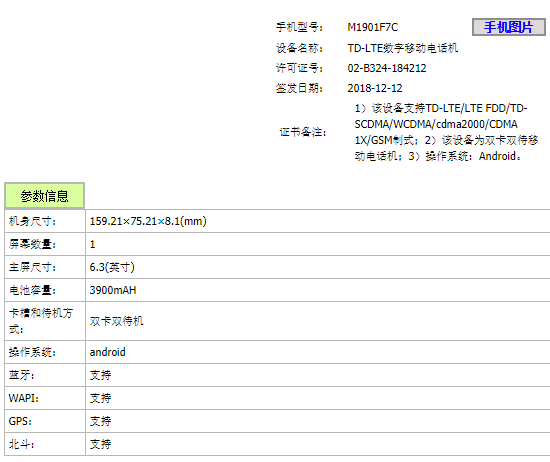Screen dimensions: 550x462
Task: Click device name TD-LTE数字移动电话机
Action: coord(403,48)
